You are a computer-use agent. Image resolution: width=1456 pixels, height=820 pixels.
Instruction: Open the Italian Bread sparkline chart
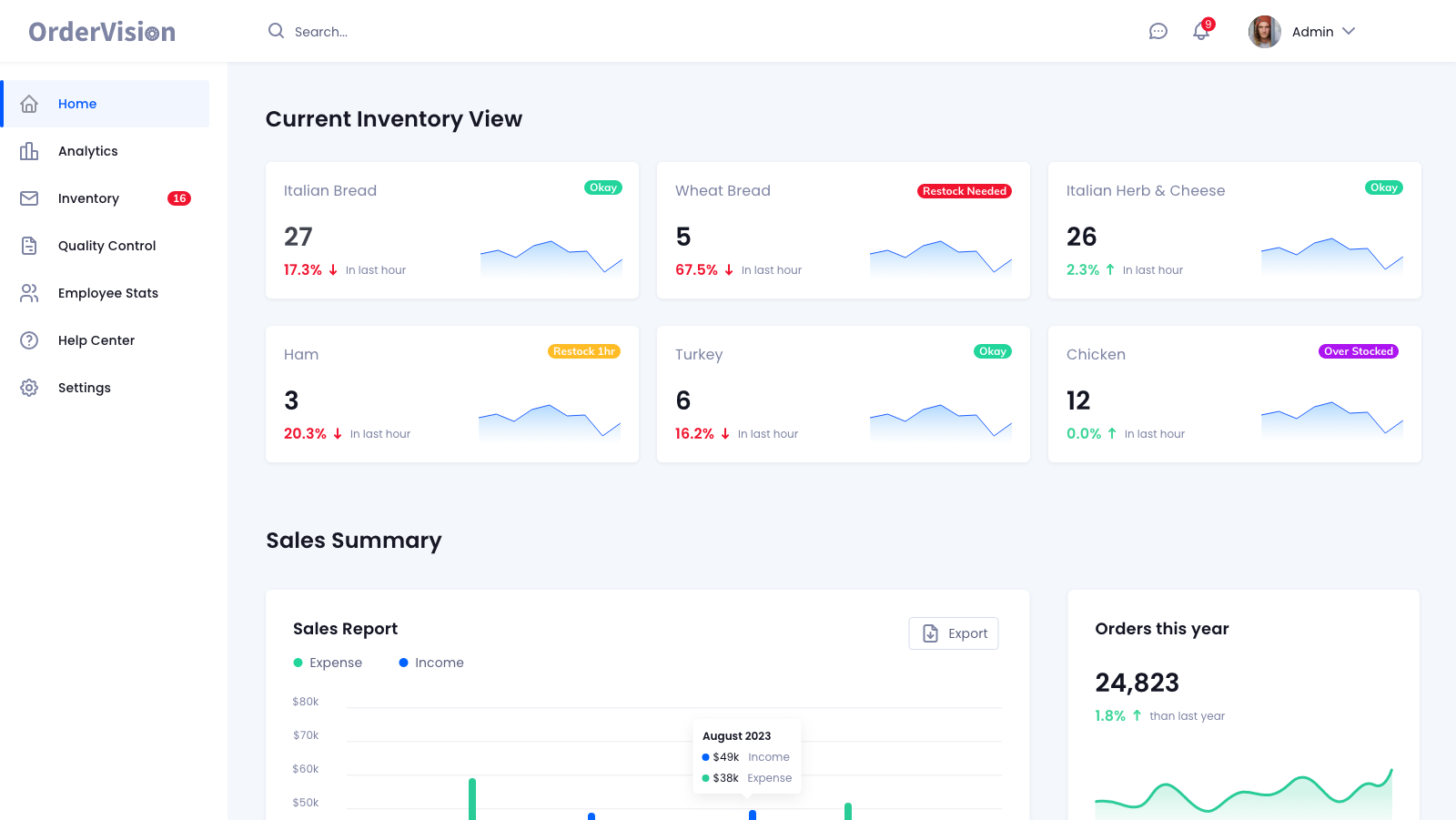tap(551, 258)
